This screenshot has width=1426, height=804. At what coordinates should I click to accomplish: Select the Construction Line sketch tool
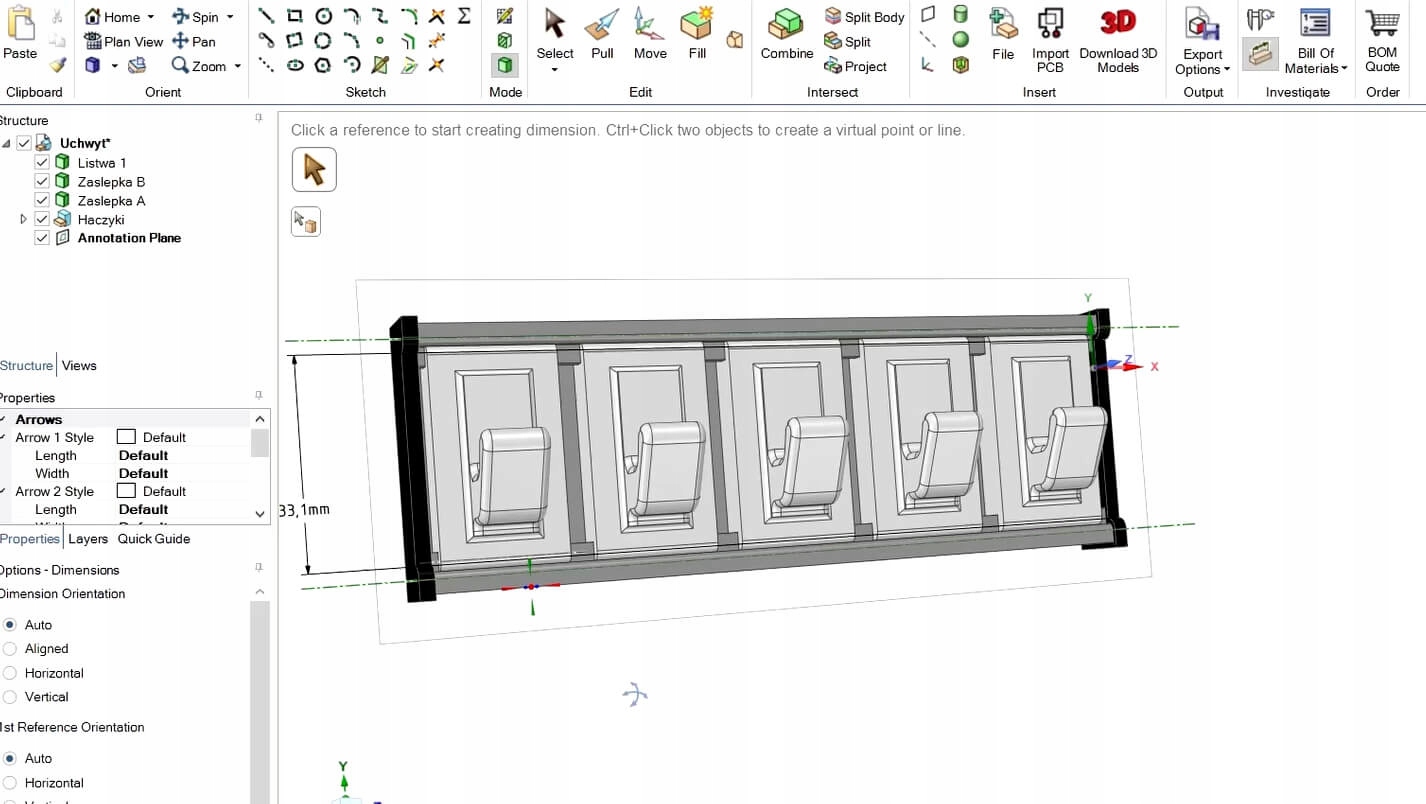(x=267, y=65)
